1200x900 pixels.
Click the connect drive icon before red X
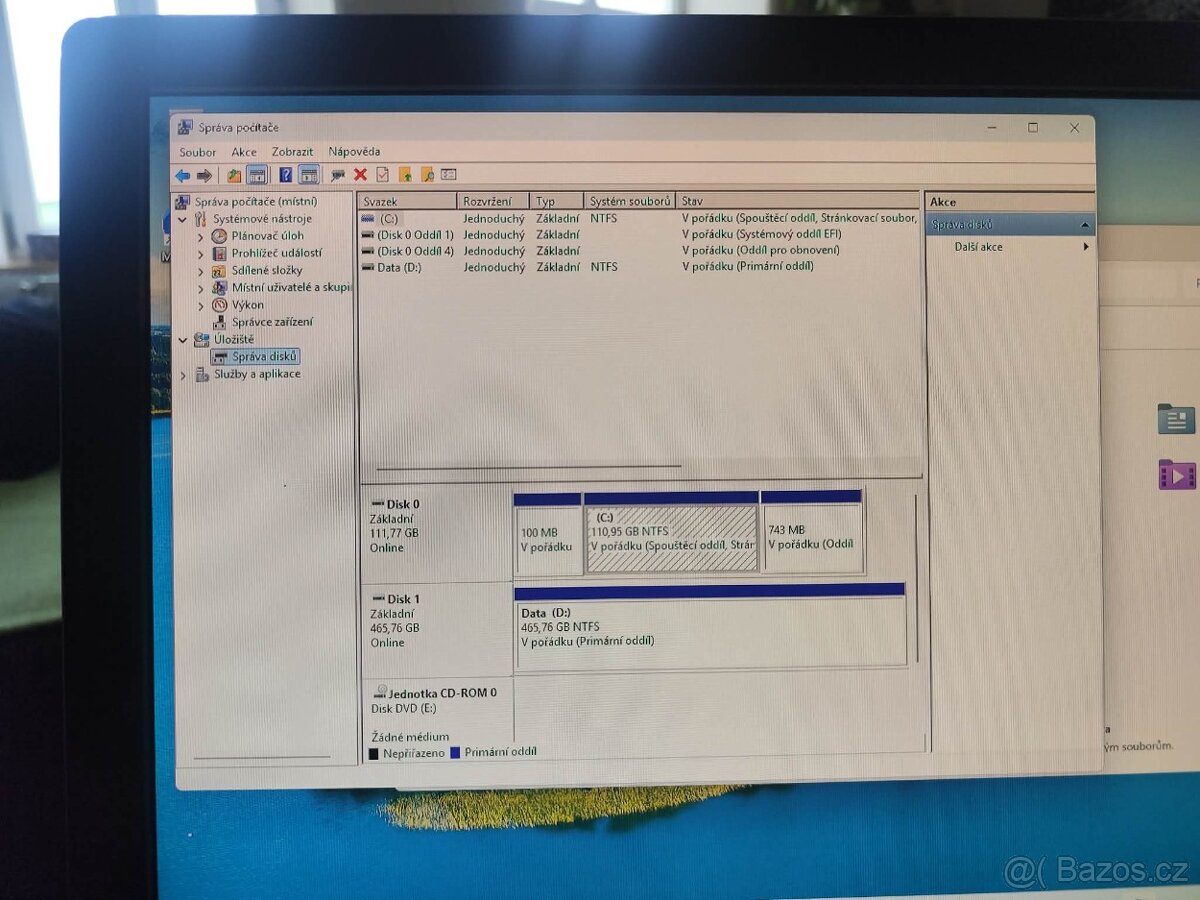pyautogui.click(x=338, y=175)
